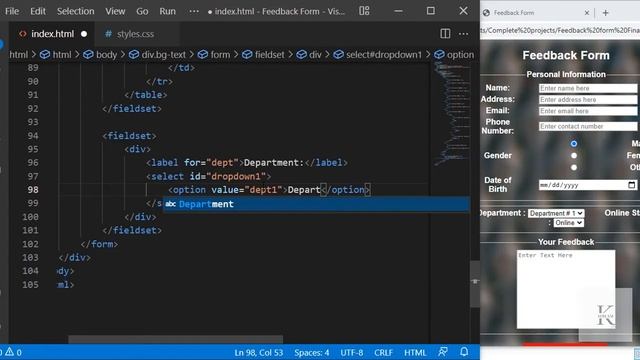Click line number 94 in gutter
Image resolution: width=640 pixels, height=360 pixels.
pyautogui.click(x=33, y=136)
